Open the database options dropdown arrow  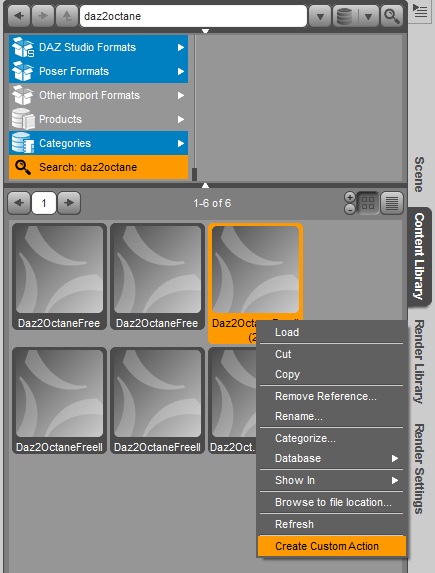pos(368,16)
